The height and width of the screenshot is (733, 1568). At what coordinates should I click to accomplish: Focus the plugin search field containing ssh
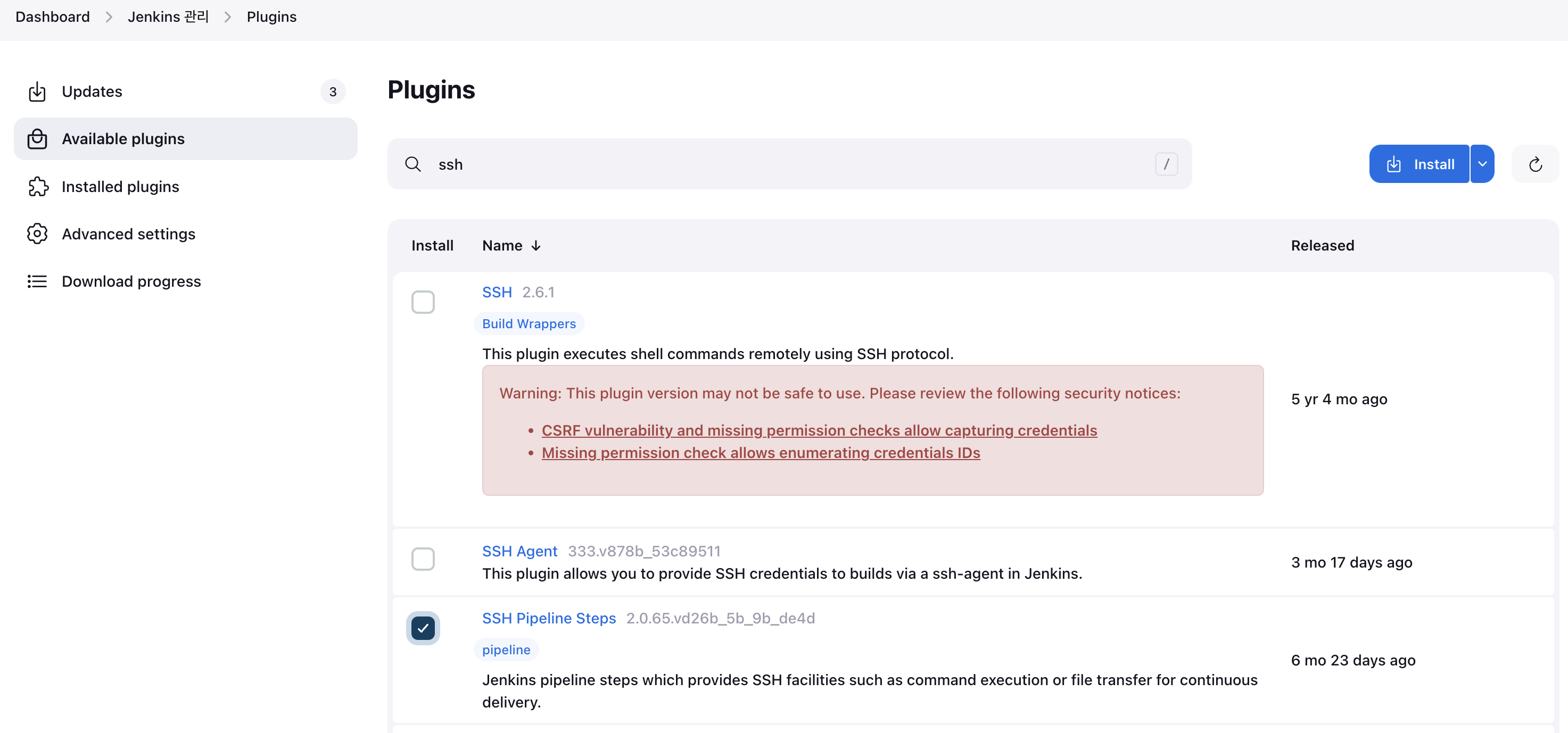point(791,164)
